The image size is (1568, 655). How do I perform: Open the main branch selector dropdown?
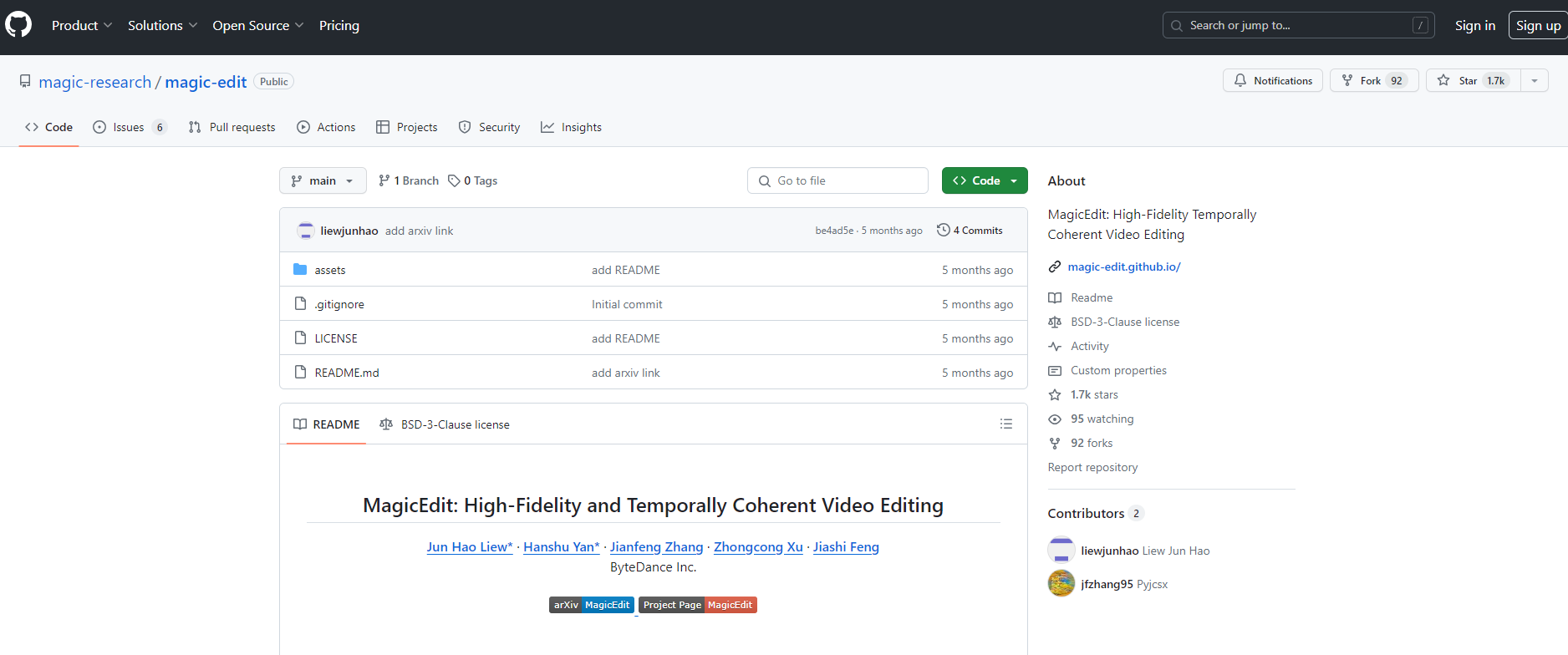[x=323, y=180]
